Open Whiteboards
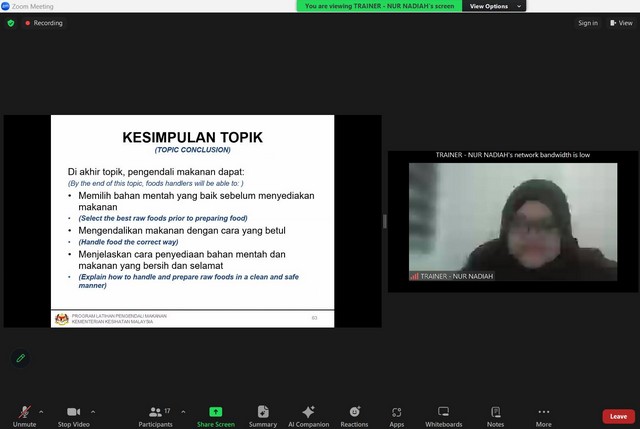Viewport: 640px width, 429px height. point(443,413)
